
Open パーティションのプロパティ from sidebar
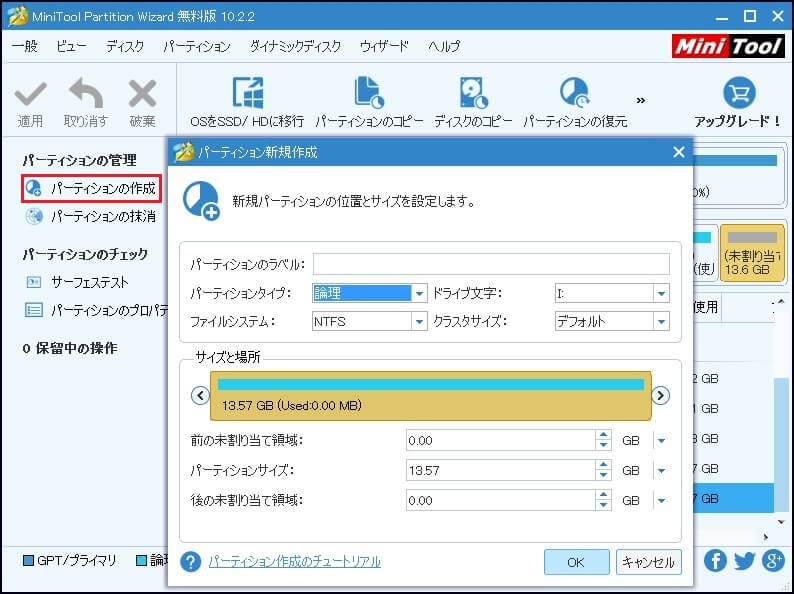[96, 310]
